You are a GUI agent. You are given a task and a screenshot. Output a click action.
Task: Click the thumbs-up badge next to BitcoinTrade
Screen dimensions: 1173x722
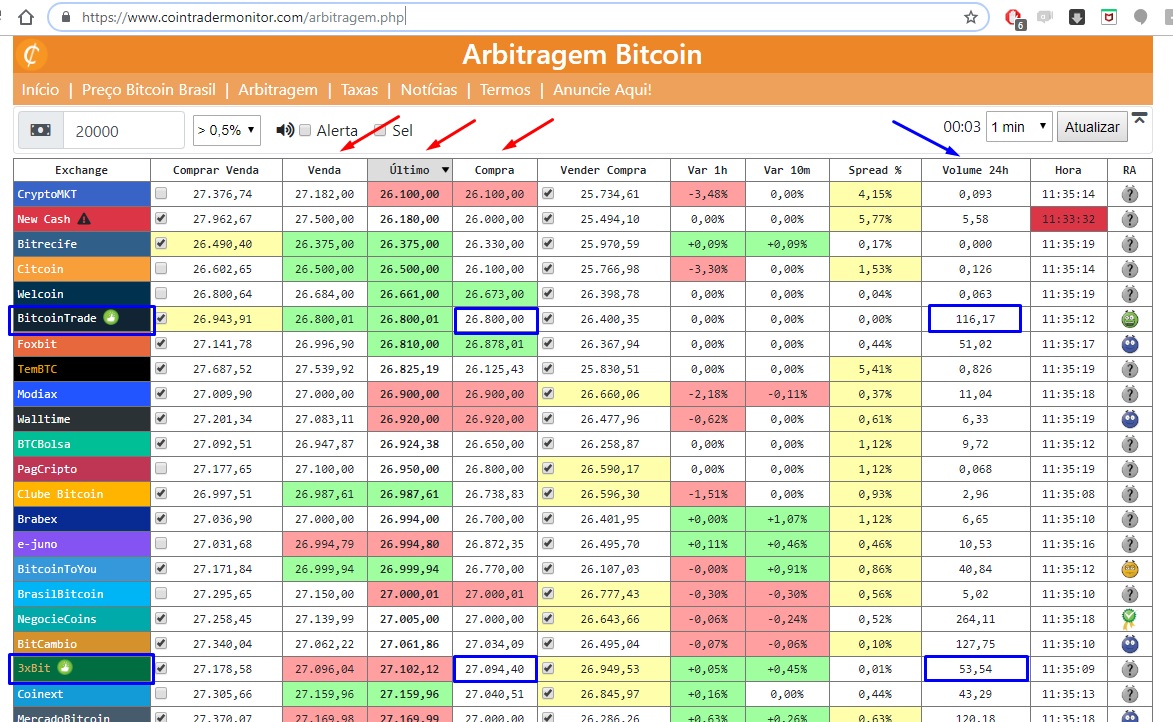[111, 317]
